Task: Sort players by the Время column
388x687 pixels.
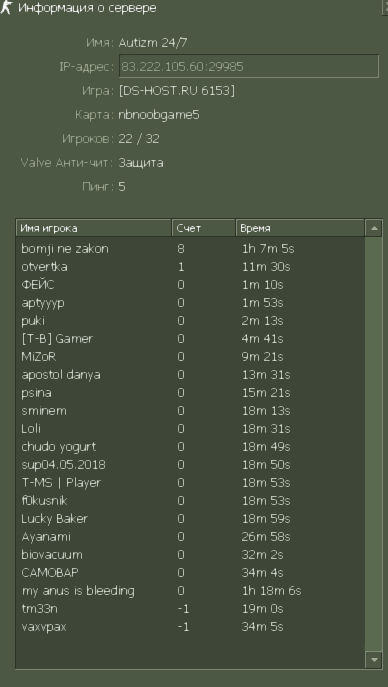Action: click(x=300, y=228)
